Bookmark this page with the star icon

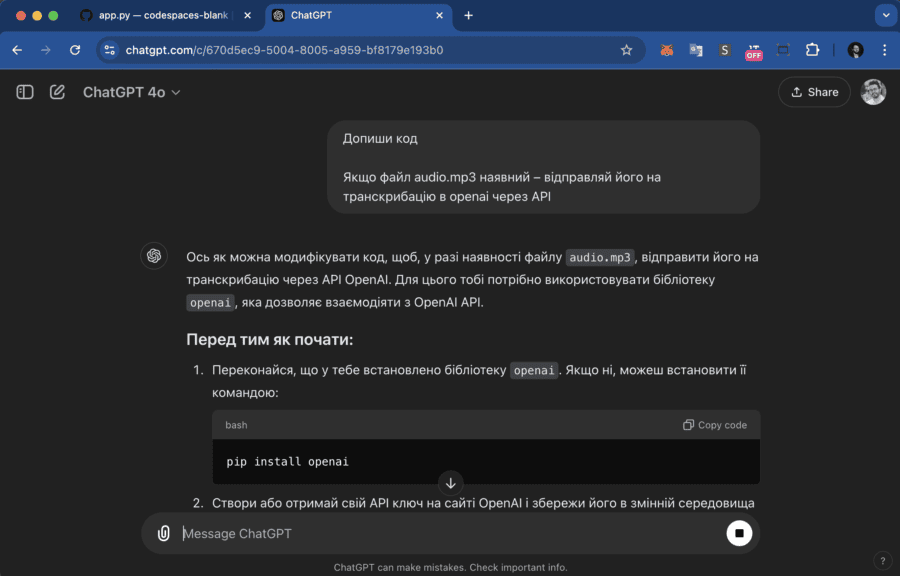tap(626, 50)
